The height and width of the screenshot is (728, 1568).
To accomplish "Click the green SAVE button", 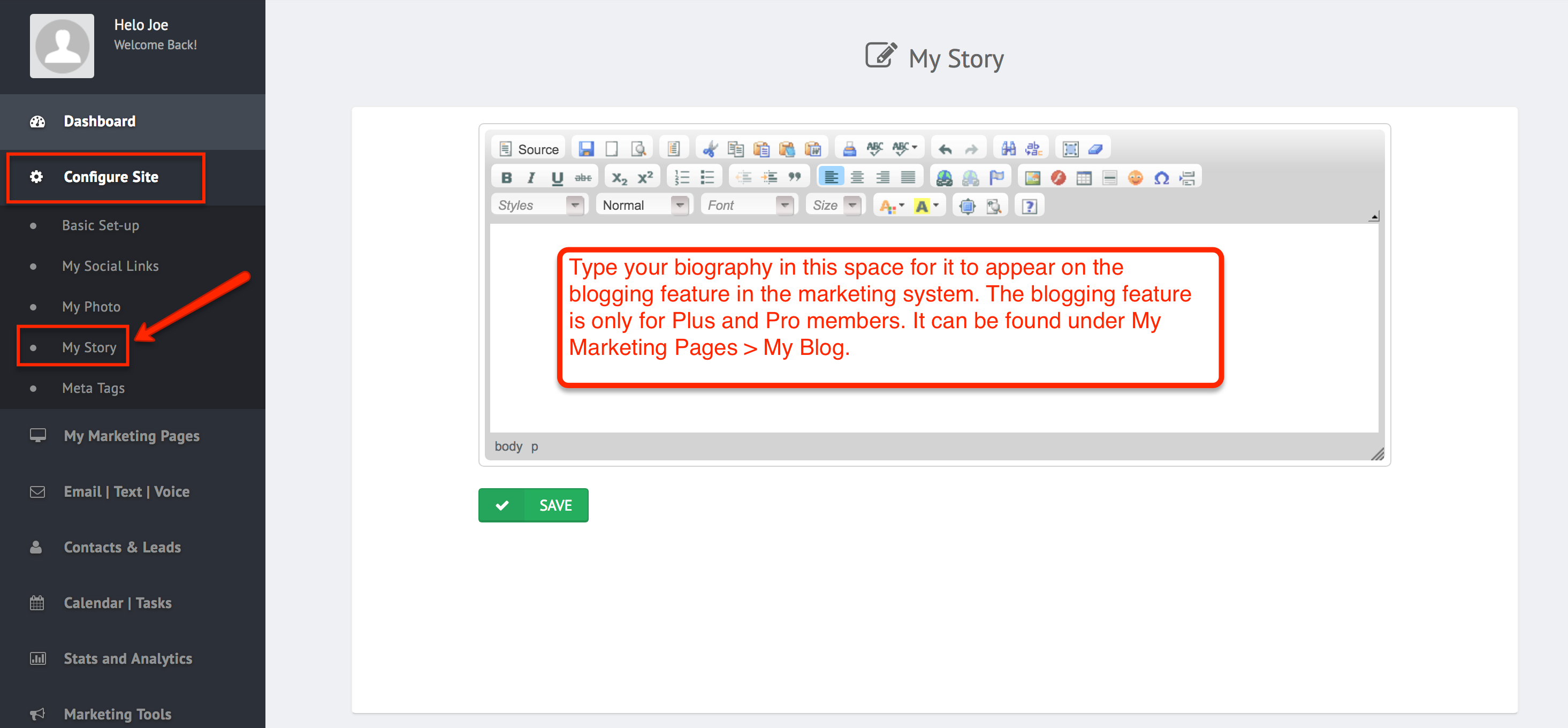I will (533, 505).
